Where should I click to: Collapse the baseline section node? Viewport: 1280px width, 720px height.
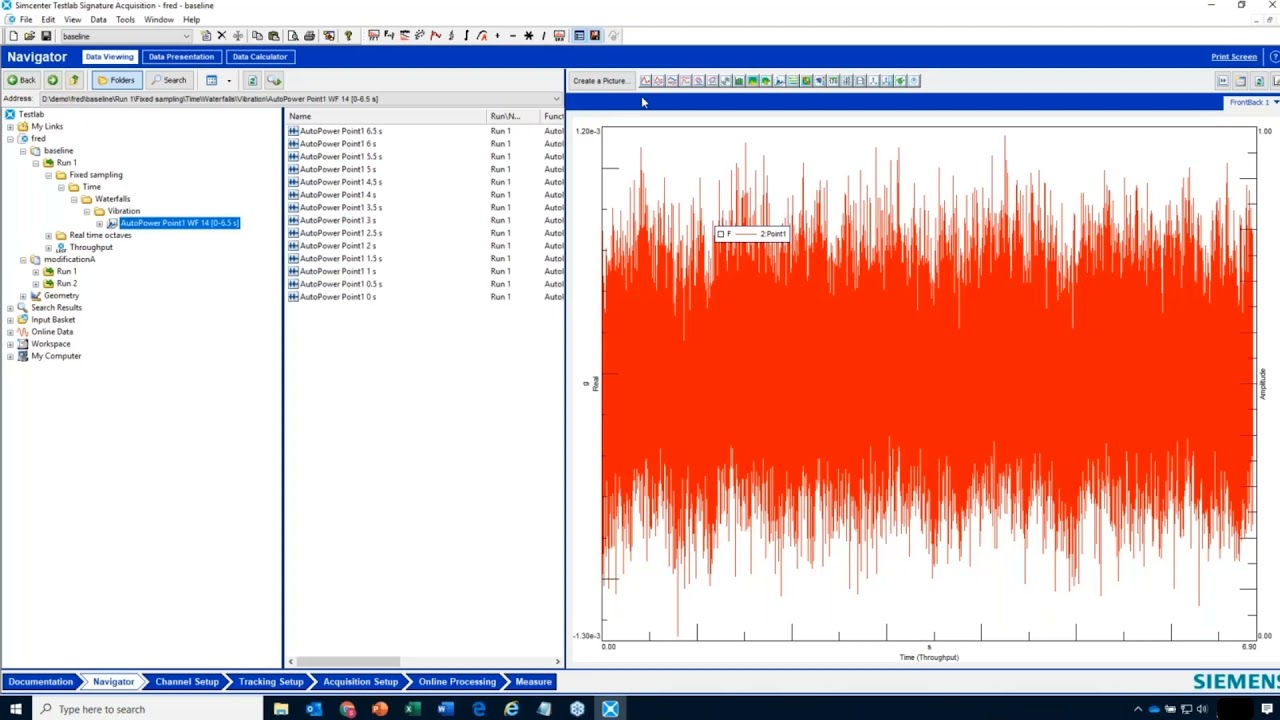pos(23,151)
